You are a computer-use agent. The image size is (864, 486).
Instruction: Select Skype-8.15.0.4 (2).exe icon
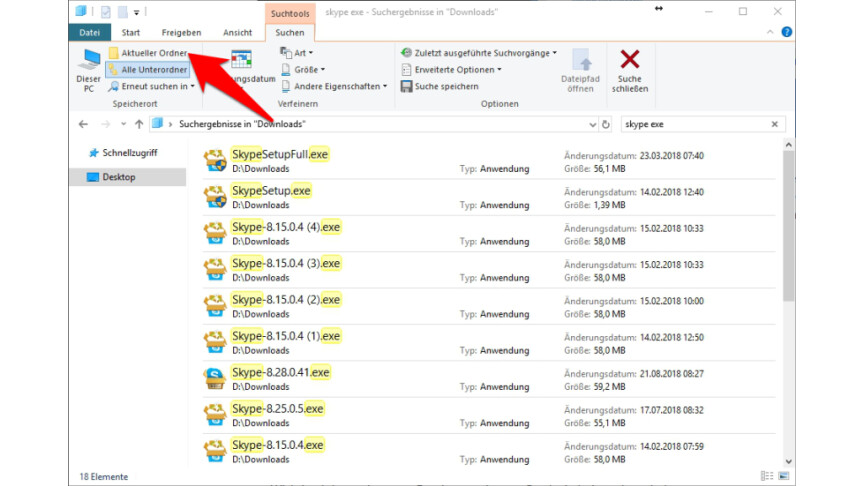215,306
